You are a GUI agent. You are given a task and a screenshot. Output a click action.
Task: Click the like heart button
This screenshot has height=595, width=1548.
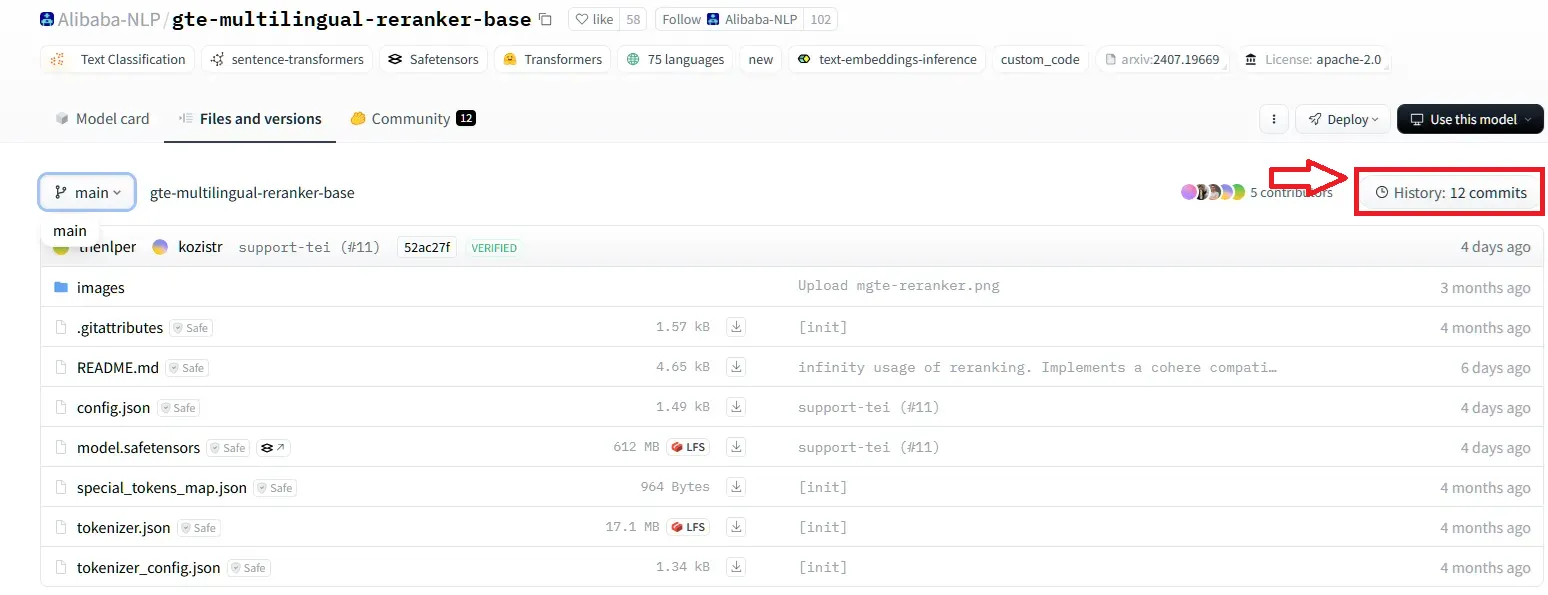595,19
